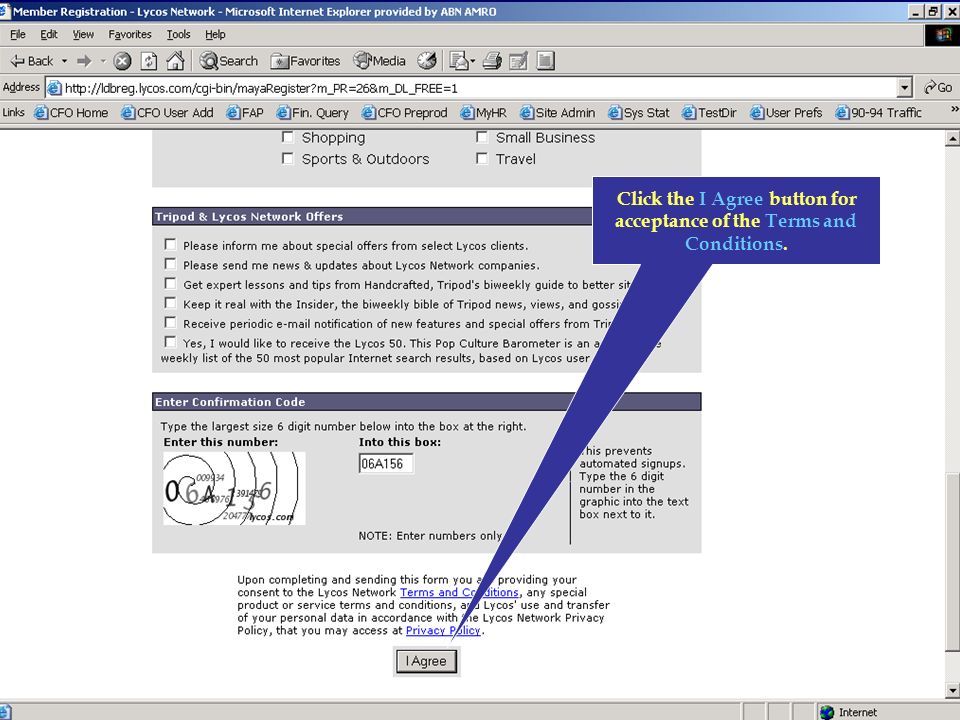Viewport: 960px width, 720px height.
Task: Click the confirmation code input box
Action: point(386,463)
